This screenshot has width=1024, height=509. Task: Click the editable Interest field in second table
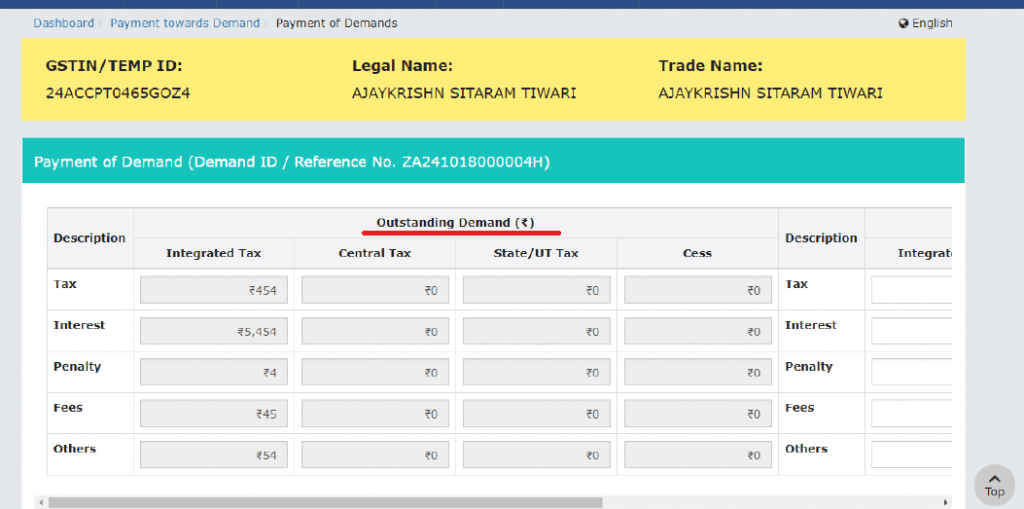(912, 331)
